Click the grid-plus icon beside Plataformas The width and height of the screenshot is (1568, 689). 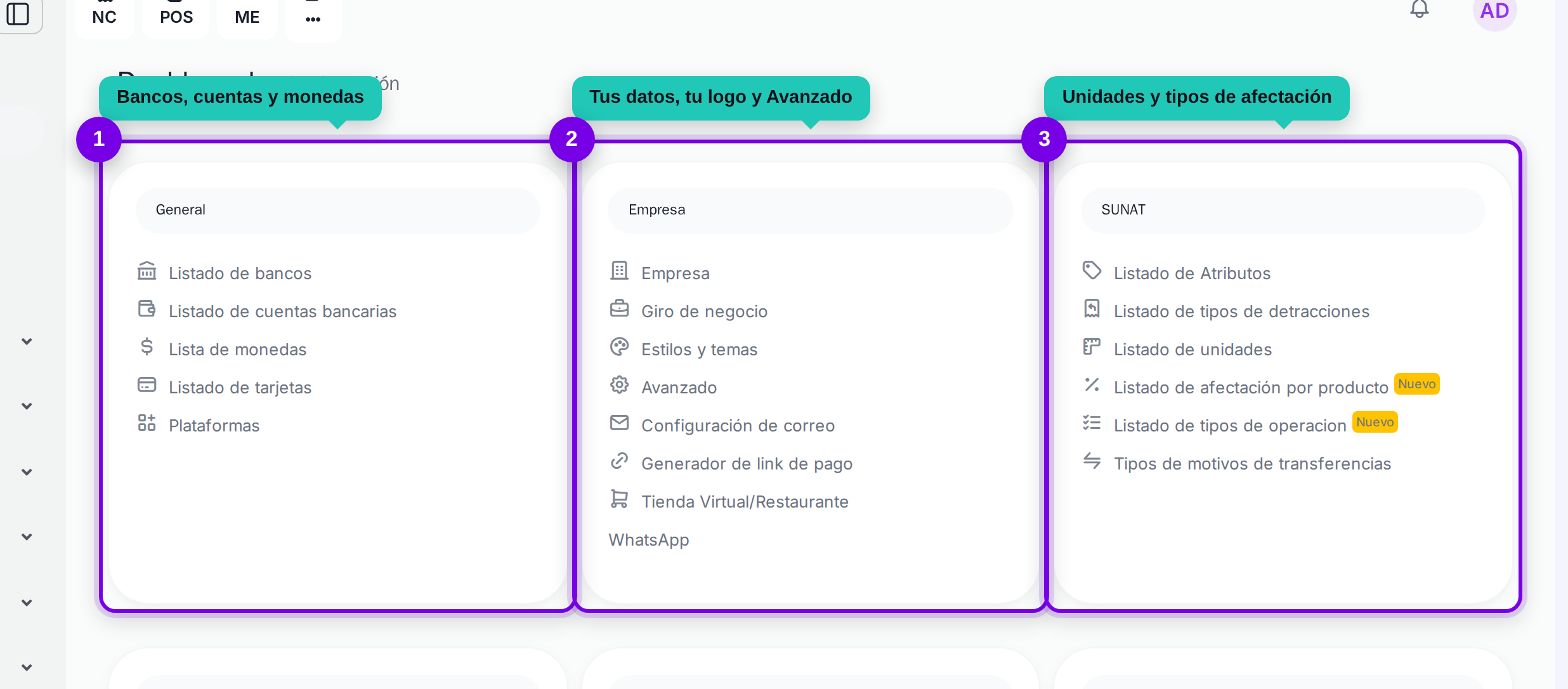pos(147,423)
